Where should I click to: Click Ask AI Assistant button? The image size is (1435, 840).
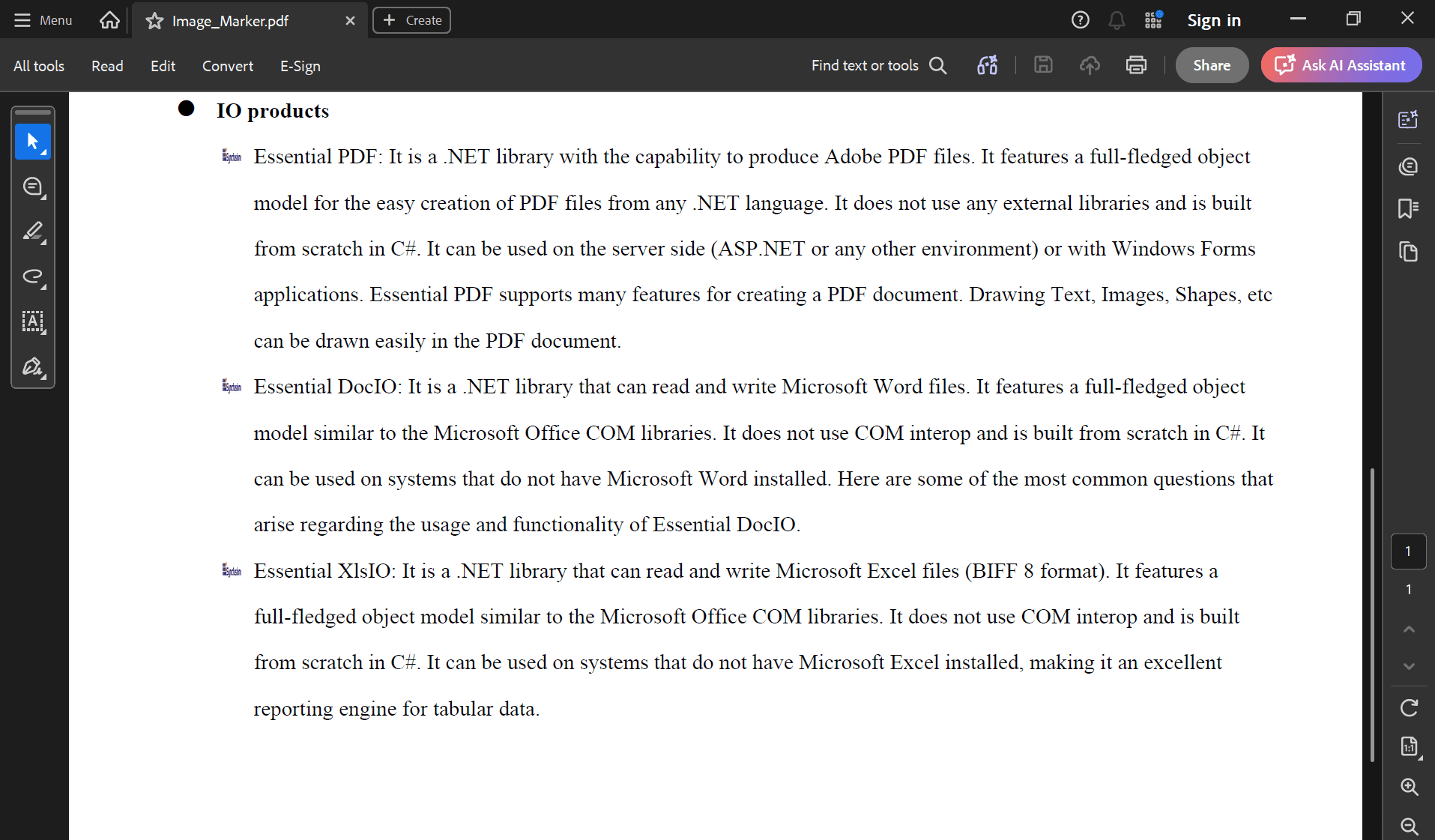tap(1341, 65)
